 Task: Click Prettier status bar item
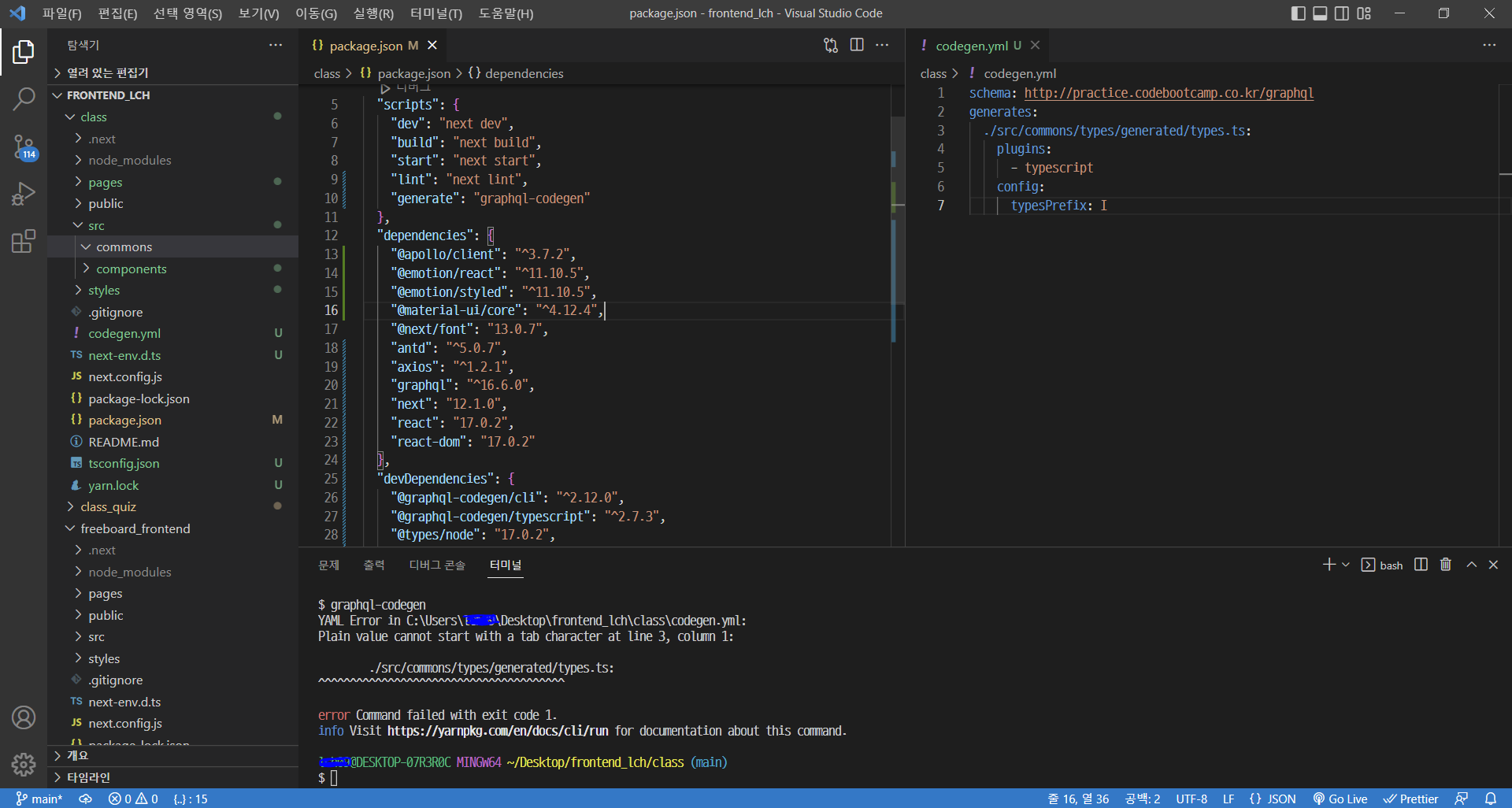1411,799
